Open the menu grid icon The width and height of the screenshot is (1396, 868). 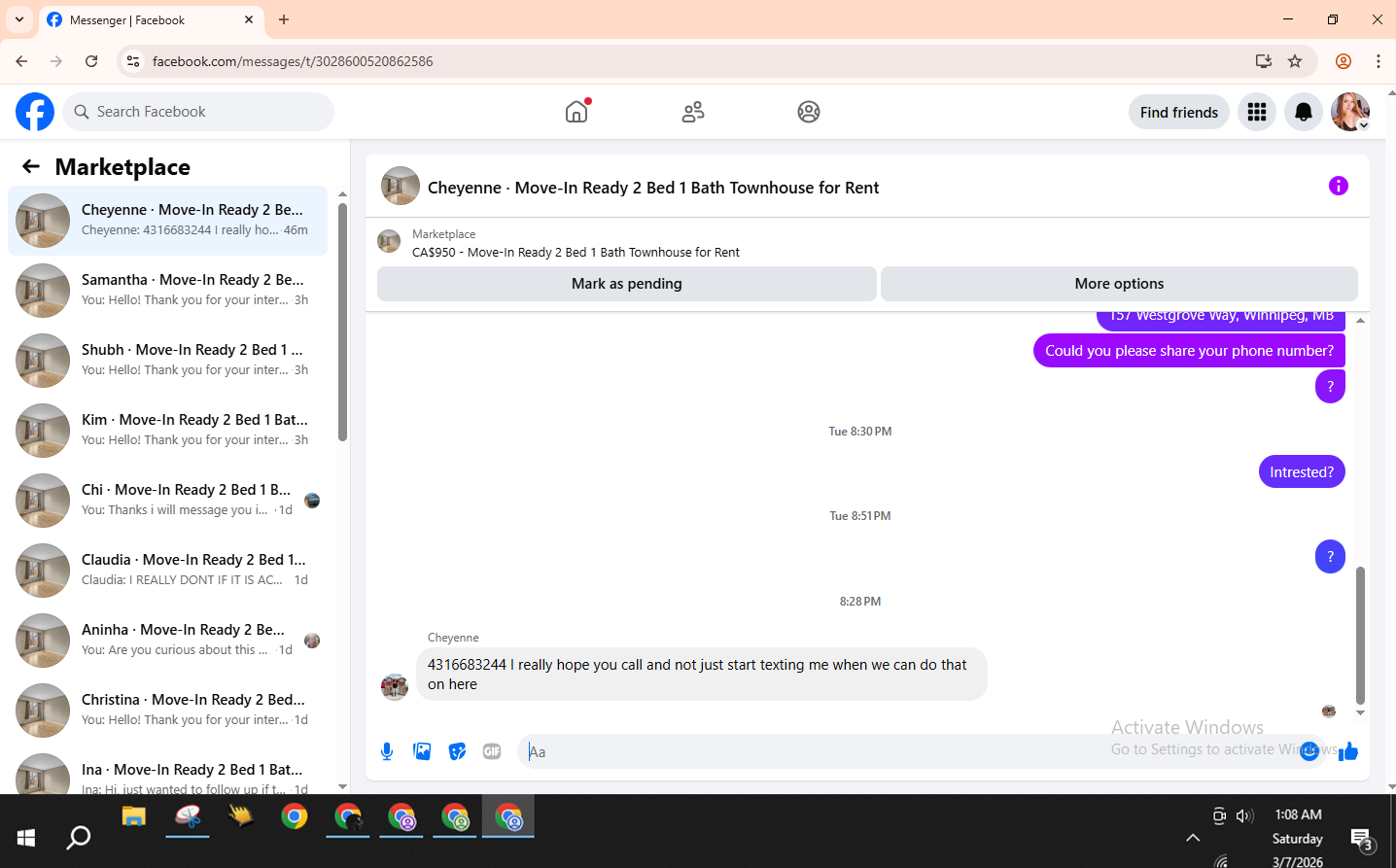(1257, 112)
